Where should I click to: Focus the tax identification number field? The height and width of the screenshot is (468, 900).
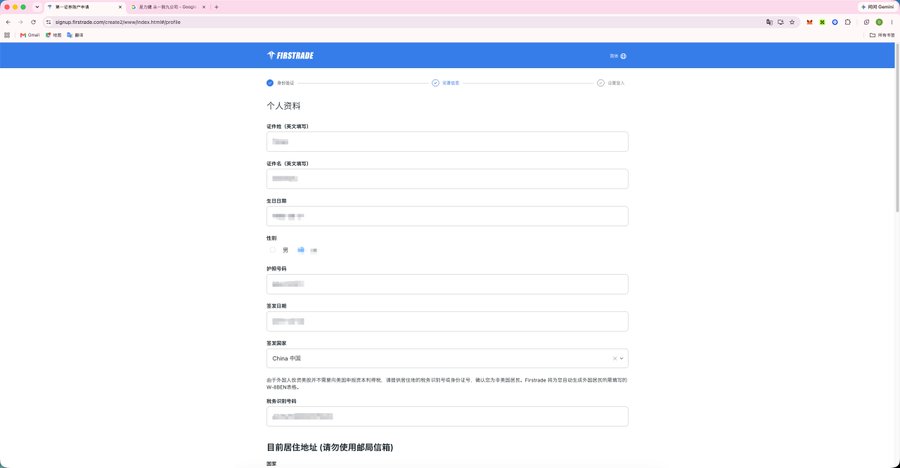click(x=447, y=416)
